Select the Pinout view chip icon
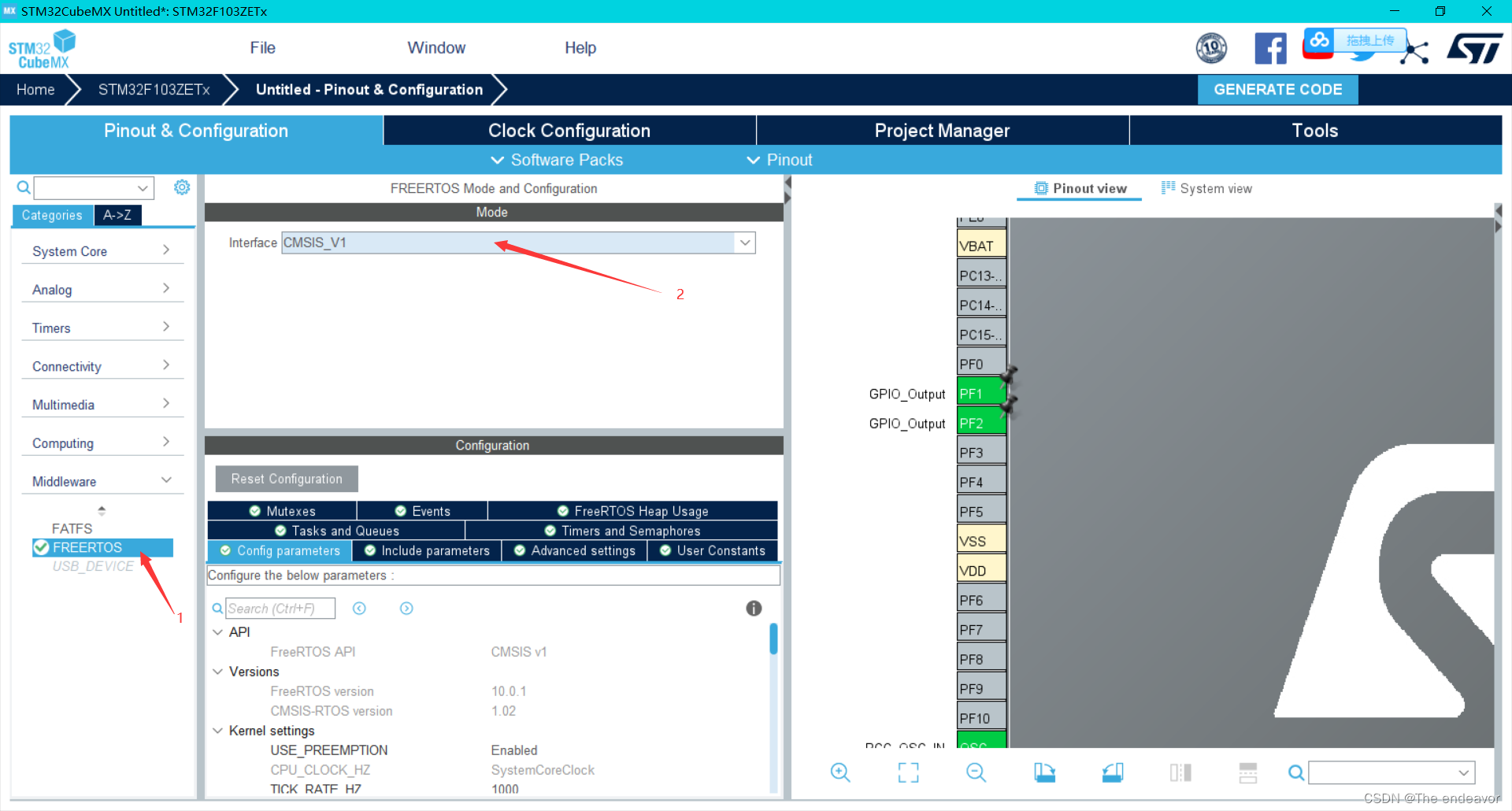Viewport: 1512px width, 811px height. click(1041, 188)
